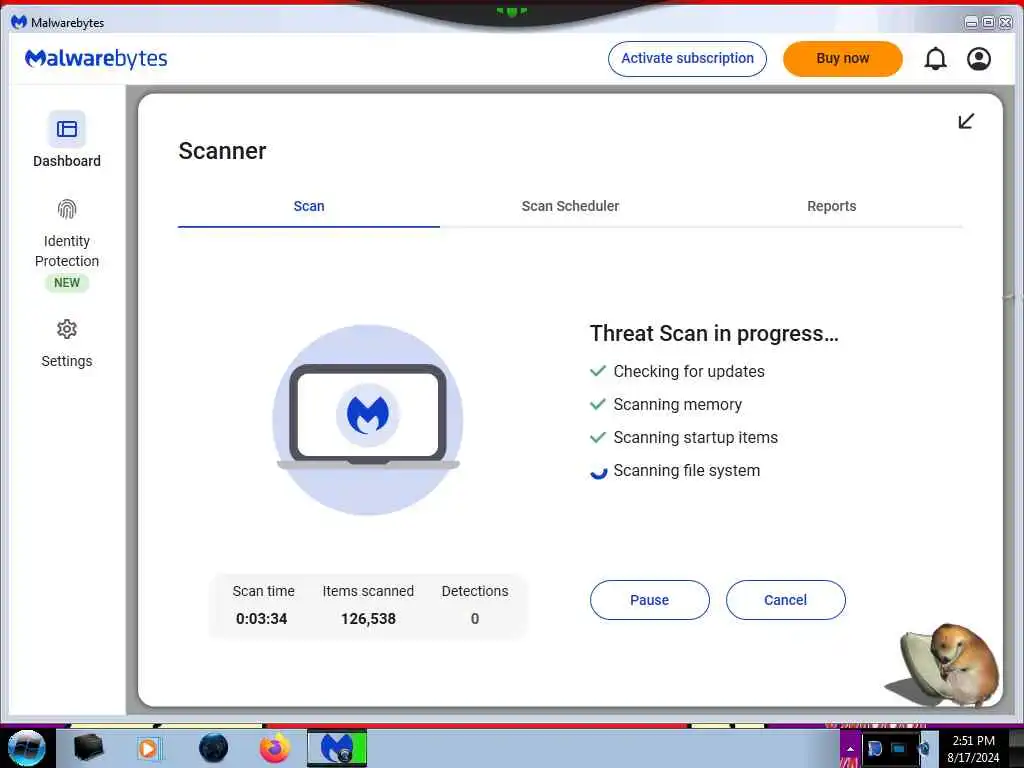Click the 'Checking for updates' status text
Viewport: 1024px width, 768px height.
click(x=689, y=372)
